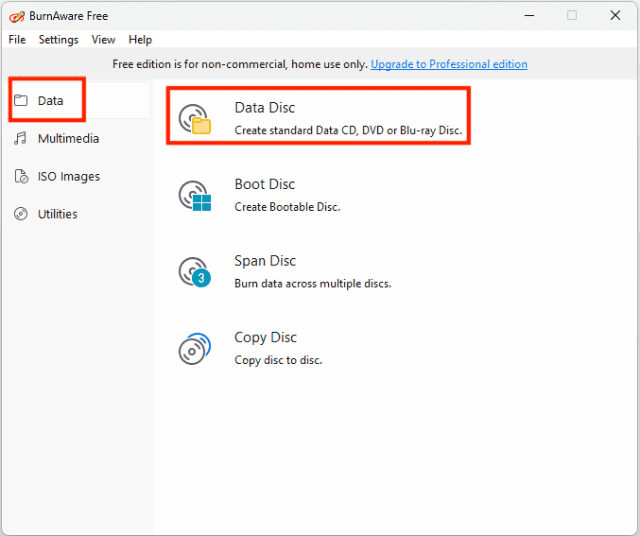640x536 pixels.
Task: Click the Utilities disc icon
Action: [21, 214]
